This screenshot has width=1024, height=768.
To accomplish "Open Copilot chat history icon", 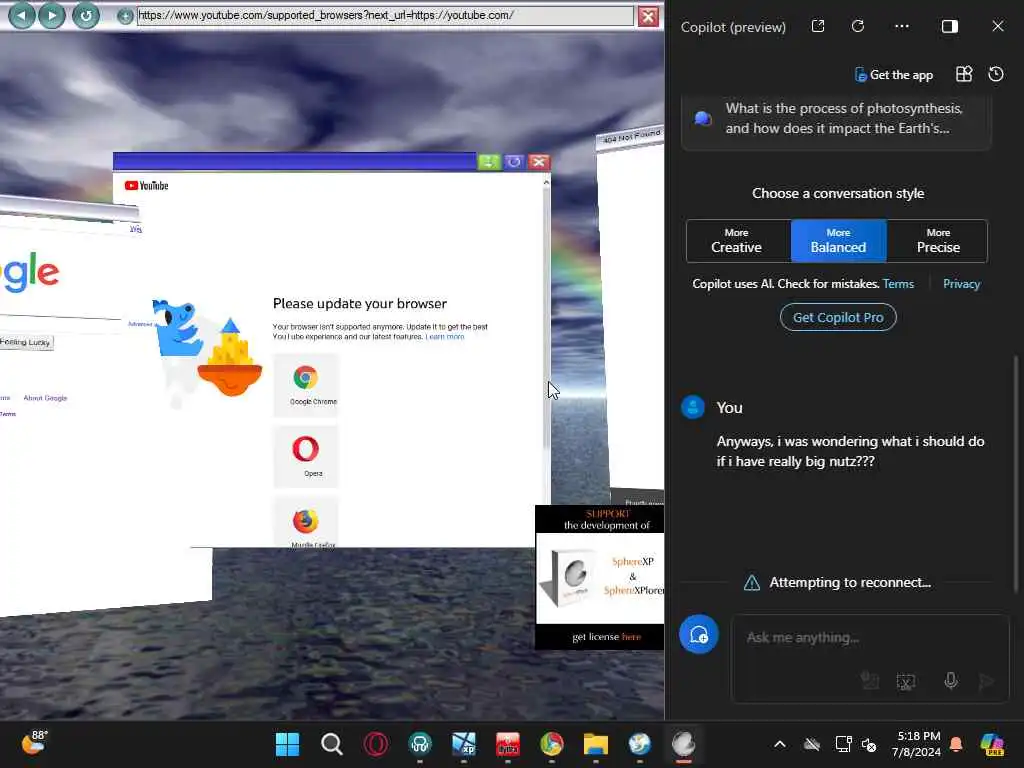I will tap(996, 74).
